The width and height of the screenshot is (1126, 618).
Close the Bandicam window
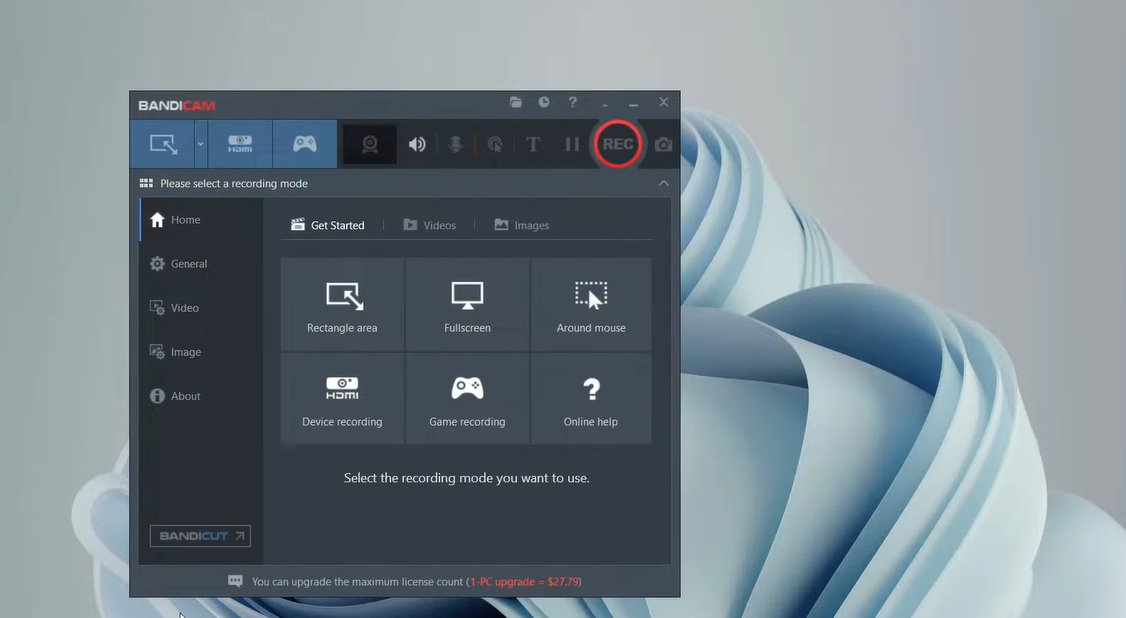click(x=664, y=102)
